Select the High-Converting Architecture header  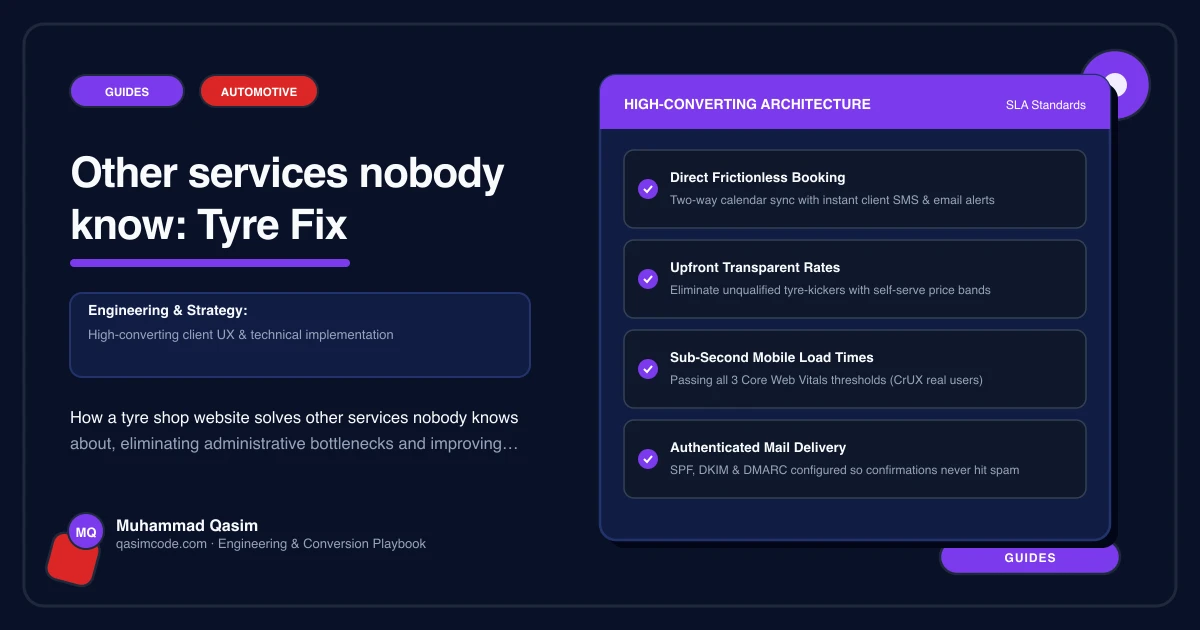coord(747,104)
